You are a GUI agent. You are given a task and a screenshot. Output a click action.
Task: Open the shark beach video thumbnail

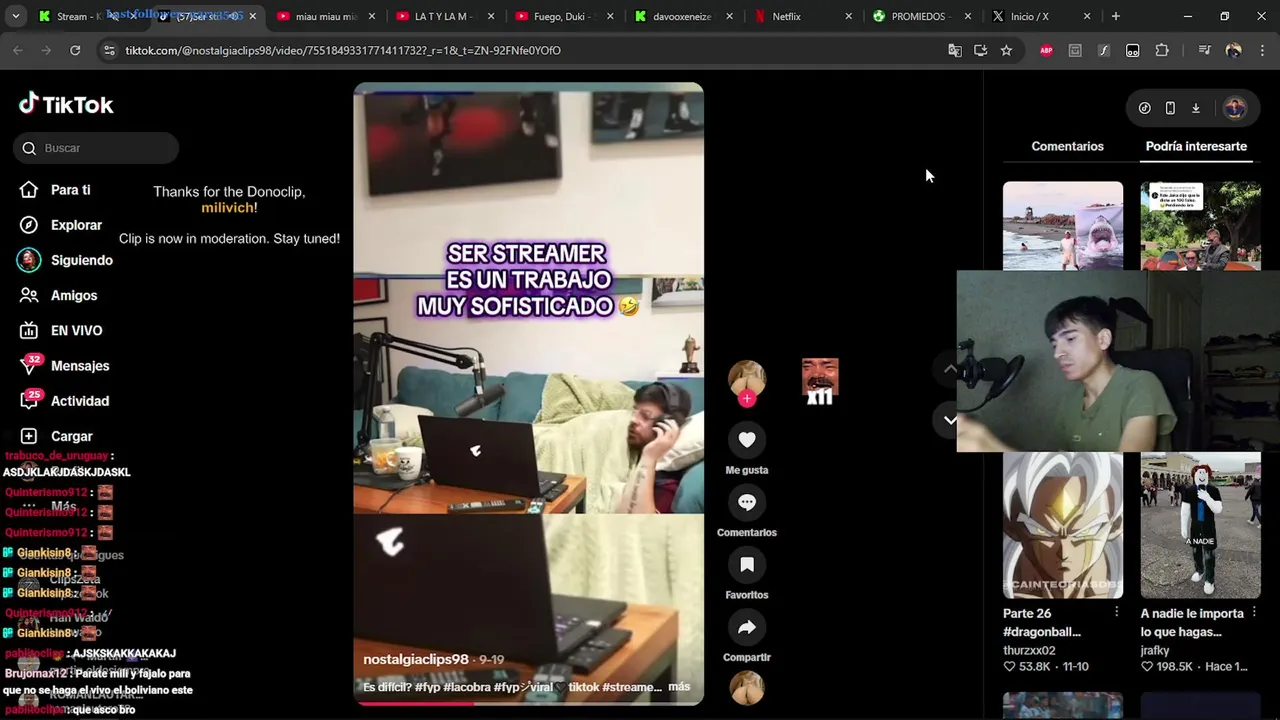tap(1063, 226)
